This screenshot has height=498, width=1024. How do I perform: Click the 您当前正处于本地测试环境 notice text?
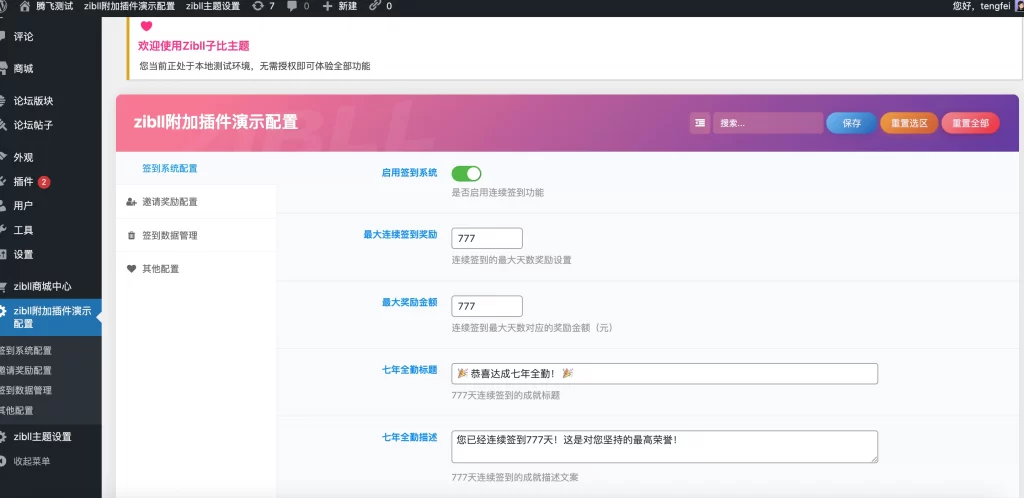tap(255, 66)
